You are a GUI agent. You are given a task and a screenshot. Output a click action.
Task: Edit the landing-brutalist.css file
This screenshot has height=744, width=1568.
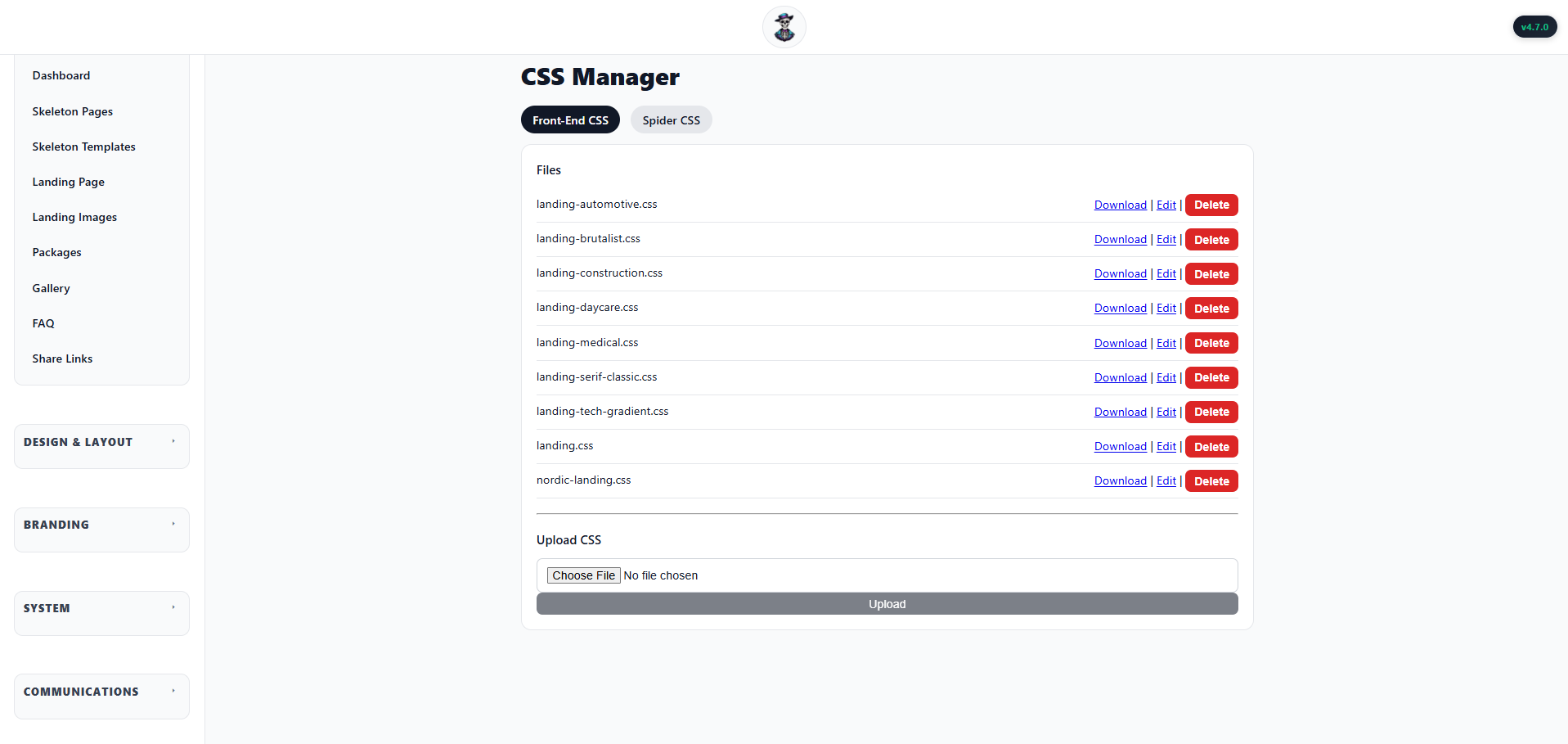[1166, 240]
